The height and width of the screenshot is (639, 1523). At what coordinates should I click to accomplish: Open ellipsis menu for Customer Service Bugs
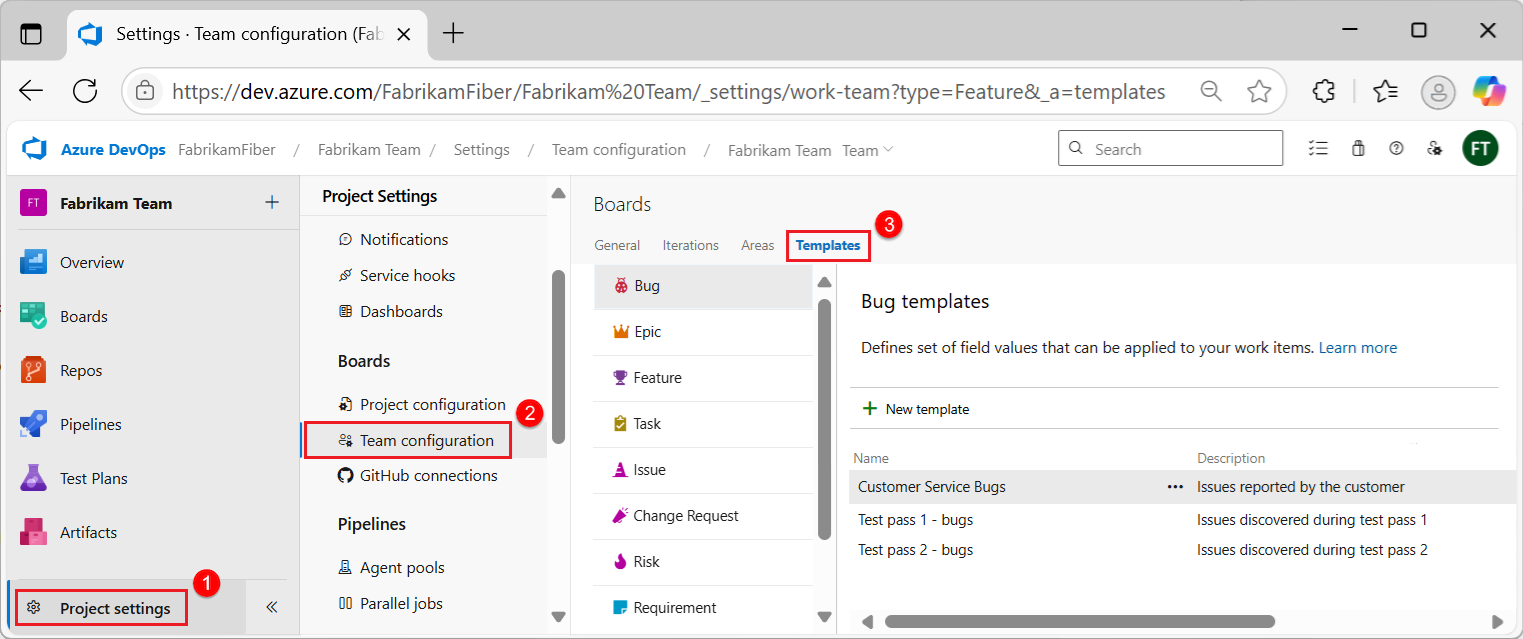(1174, 487)
